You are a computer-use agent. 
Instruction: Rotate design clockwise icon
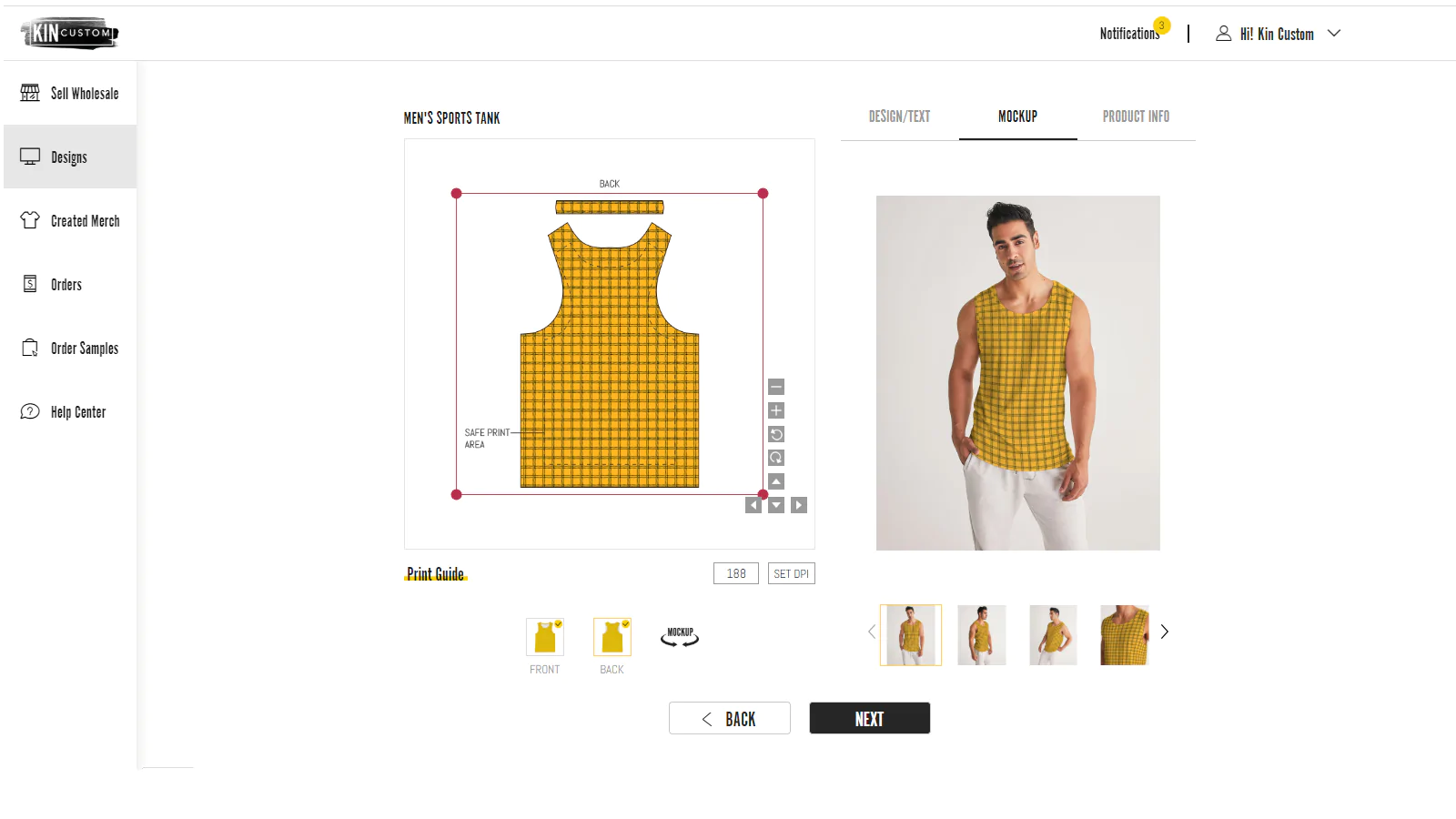(x=776, y=458)
